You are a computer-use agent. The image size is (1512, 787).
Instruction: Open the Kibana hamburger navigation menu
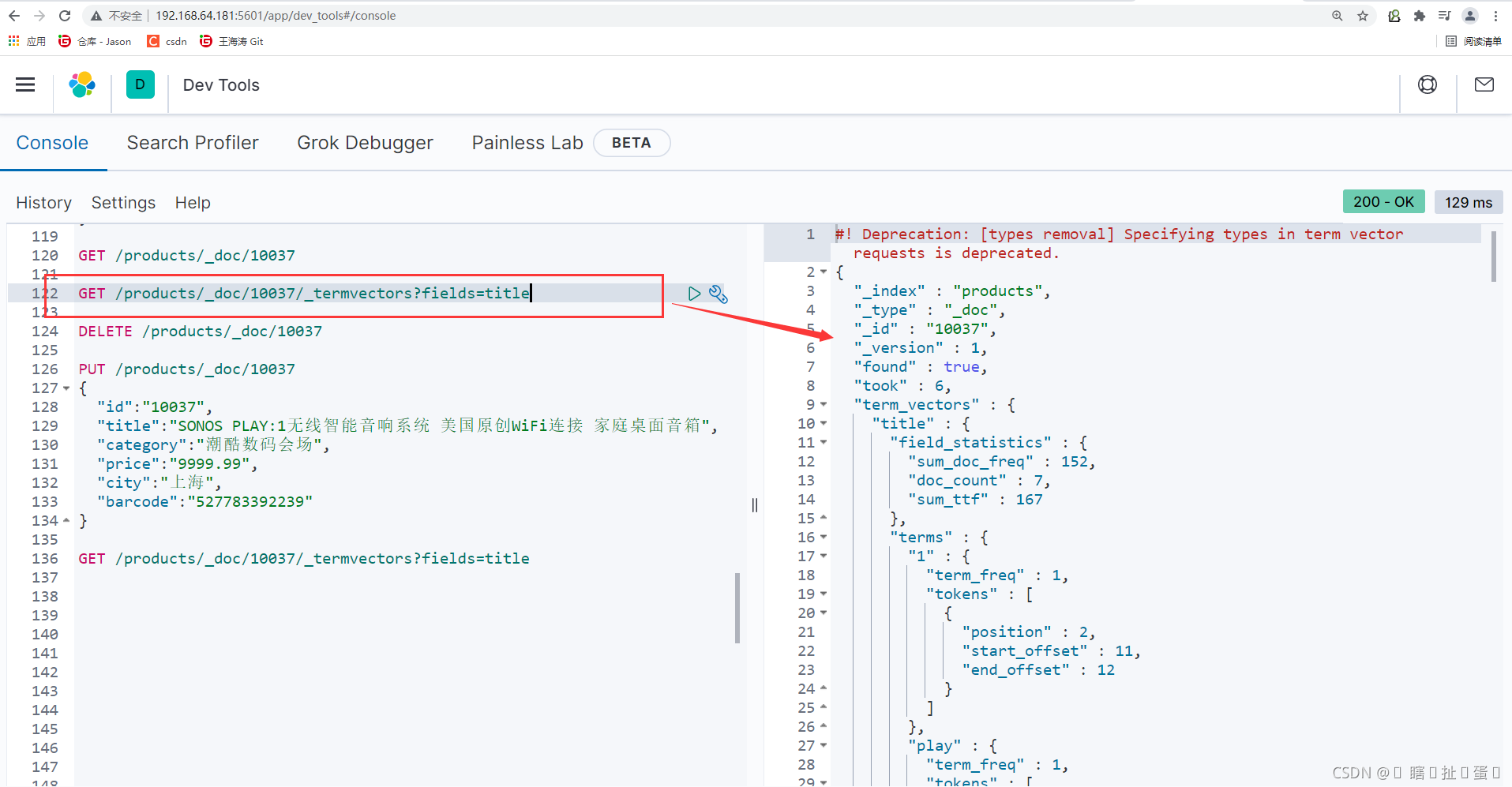point(25,84)
